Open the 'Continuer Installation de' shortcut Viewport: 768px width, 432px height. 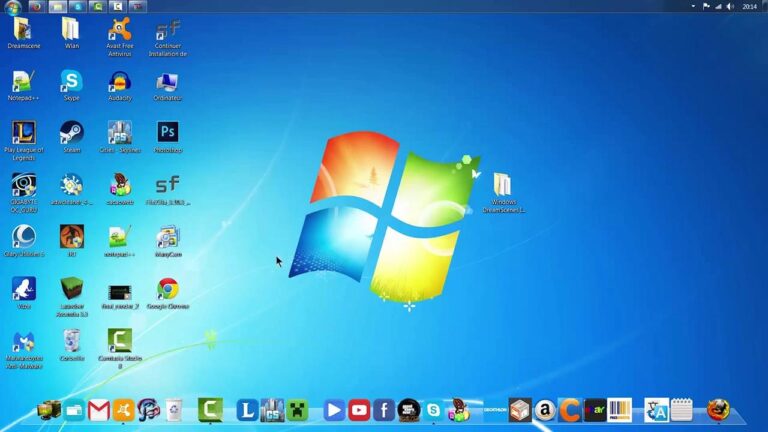point(168,36)
